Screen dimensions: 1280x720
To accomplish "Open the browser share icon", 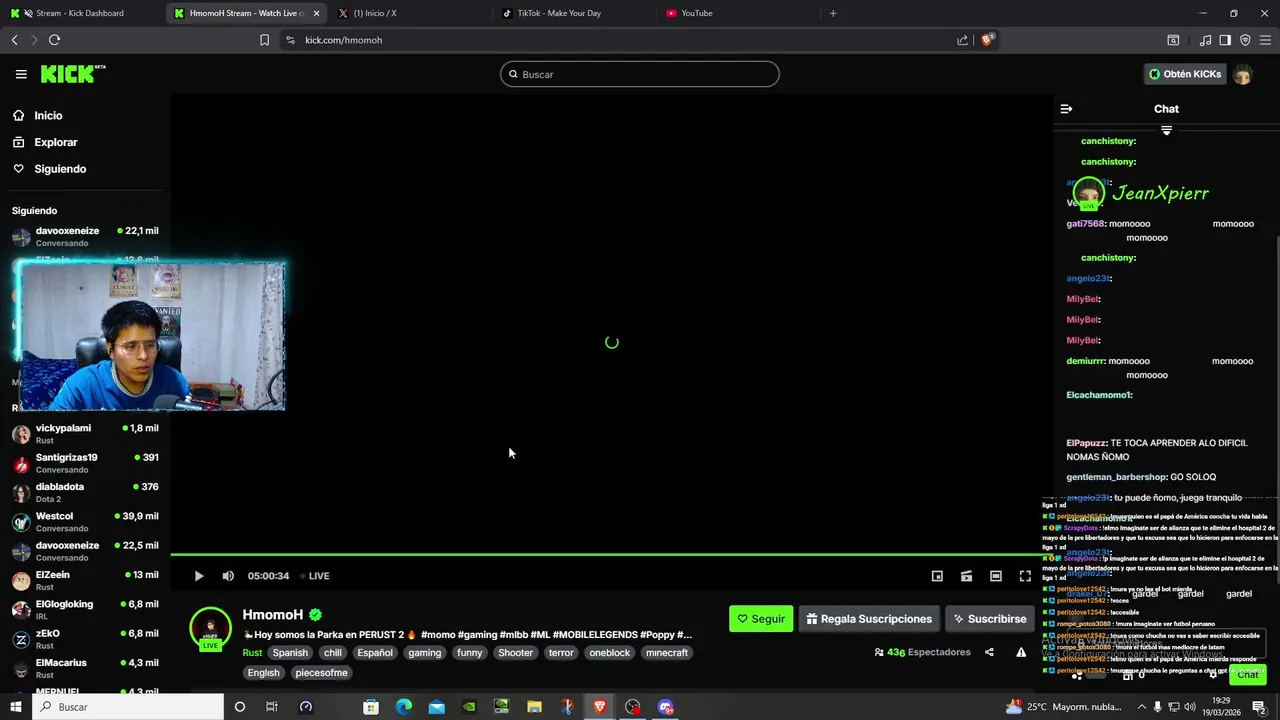I will click(962, 40).
